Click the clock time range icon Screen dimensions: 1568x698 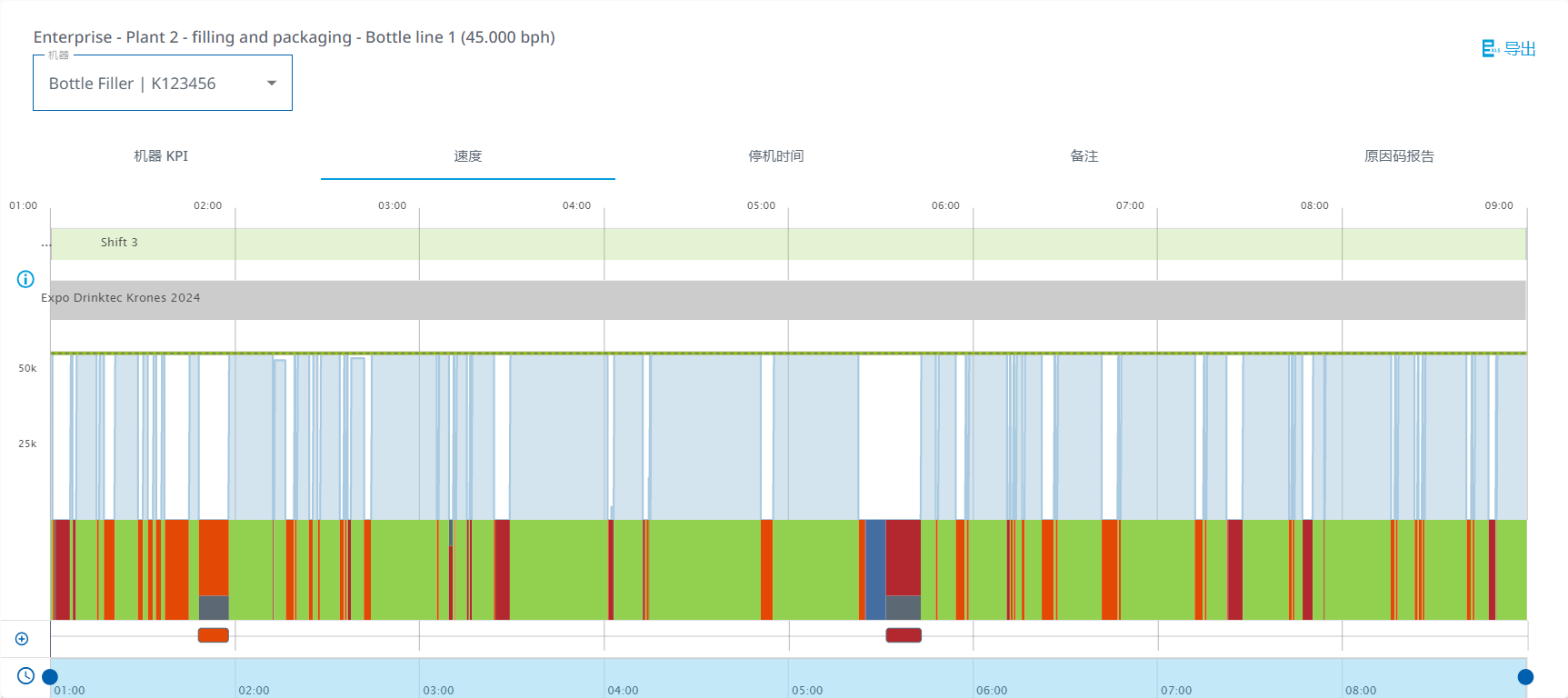[25, 675]
